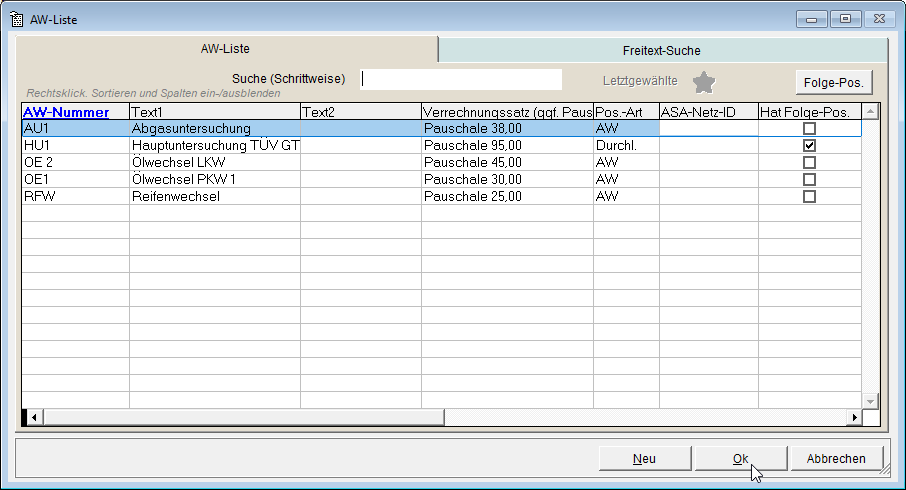This screenshot has width=906, height=490.
Task: Click the Letztgewählte star icon
Action: point(704,82)
